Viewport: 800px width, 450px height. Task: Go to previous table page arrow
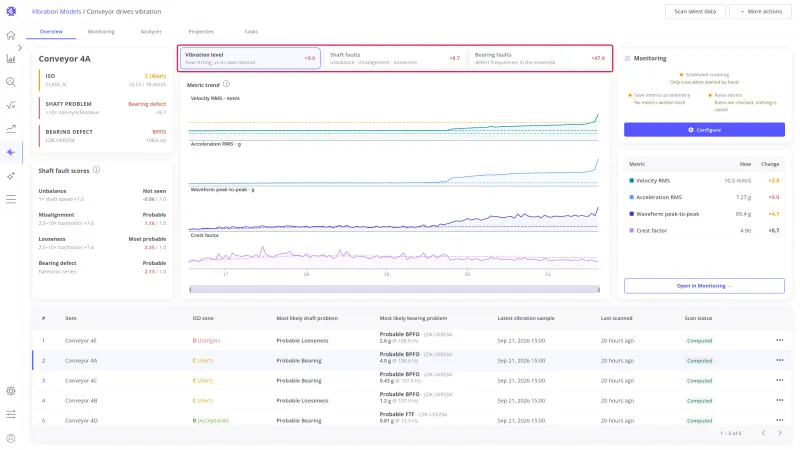pos(763,433)
